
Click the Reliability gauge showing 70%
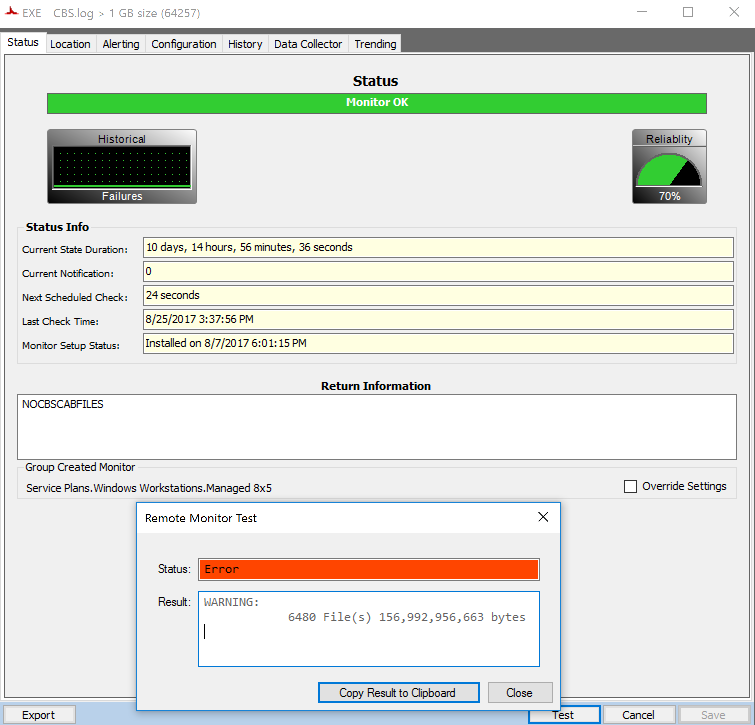coord(669,167)
